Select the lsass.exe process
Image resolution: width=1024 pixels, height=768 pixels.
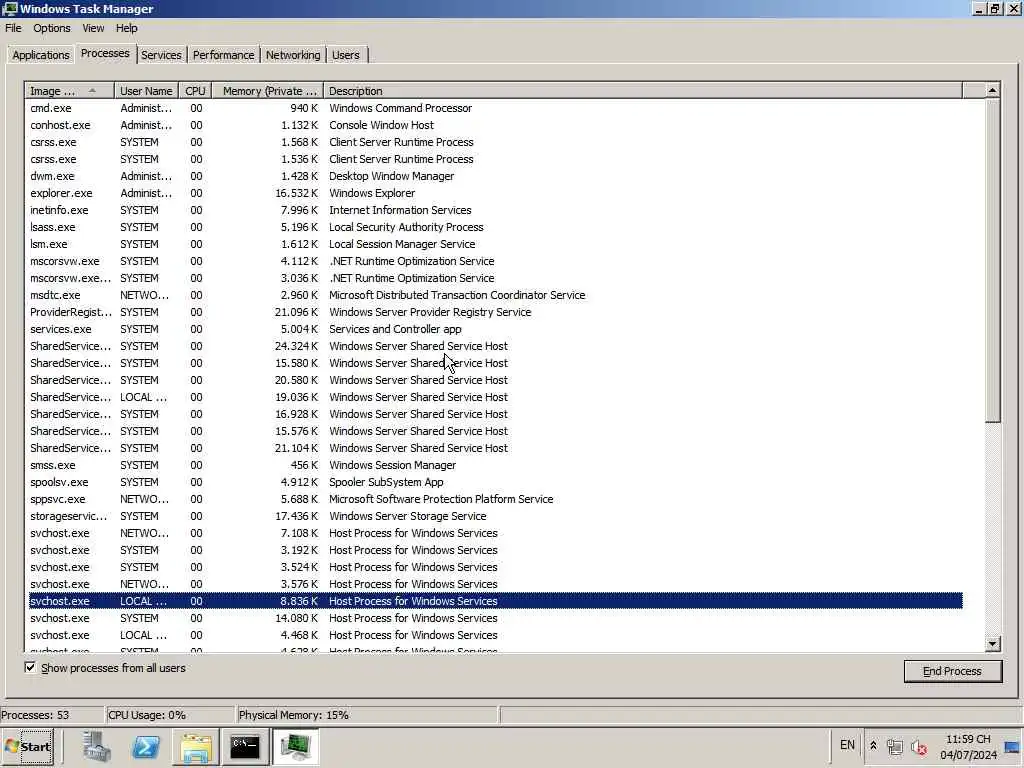tap(495, 227)
